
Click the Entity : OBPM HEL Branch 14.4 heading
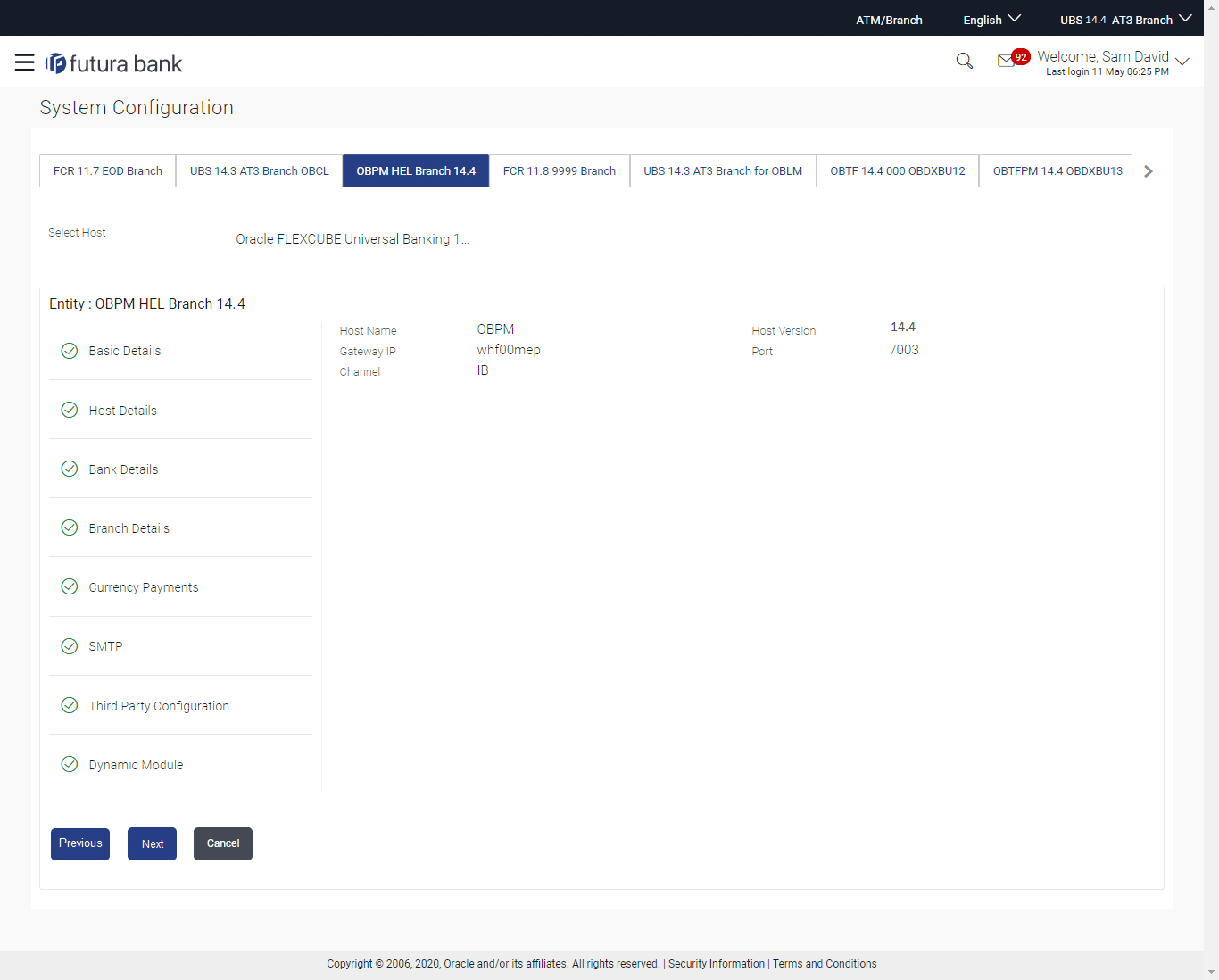pyautogui.click(x=147, y=303)
